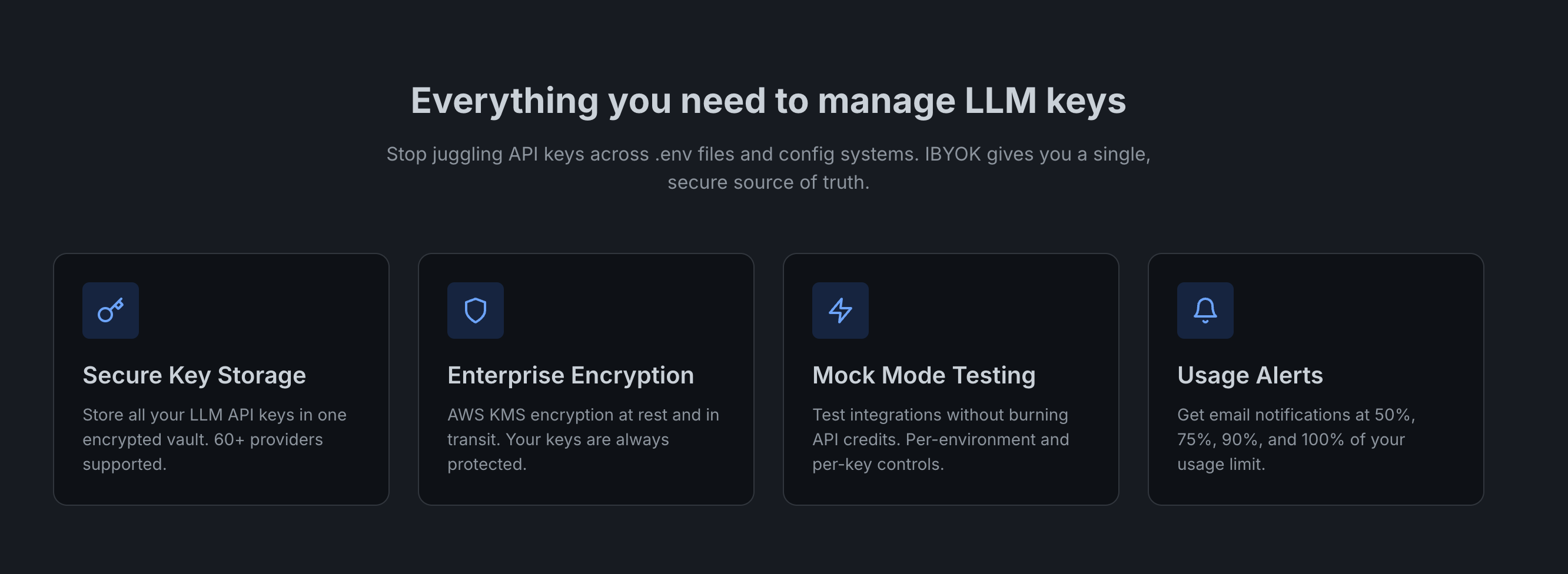Click 'usage limit.' text in Usage Alerts card
Screen dimensions: 1568x574
tap(1220, 465)
